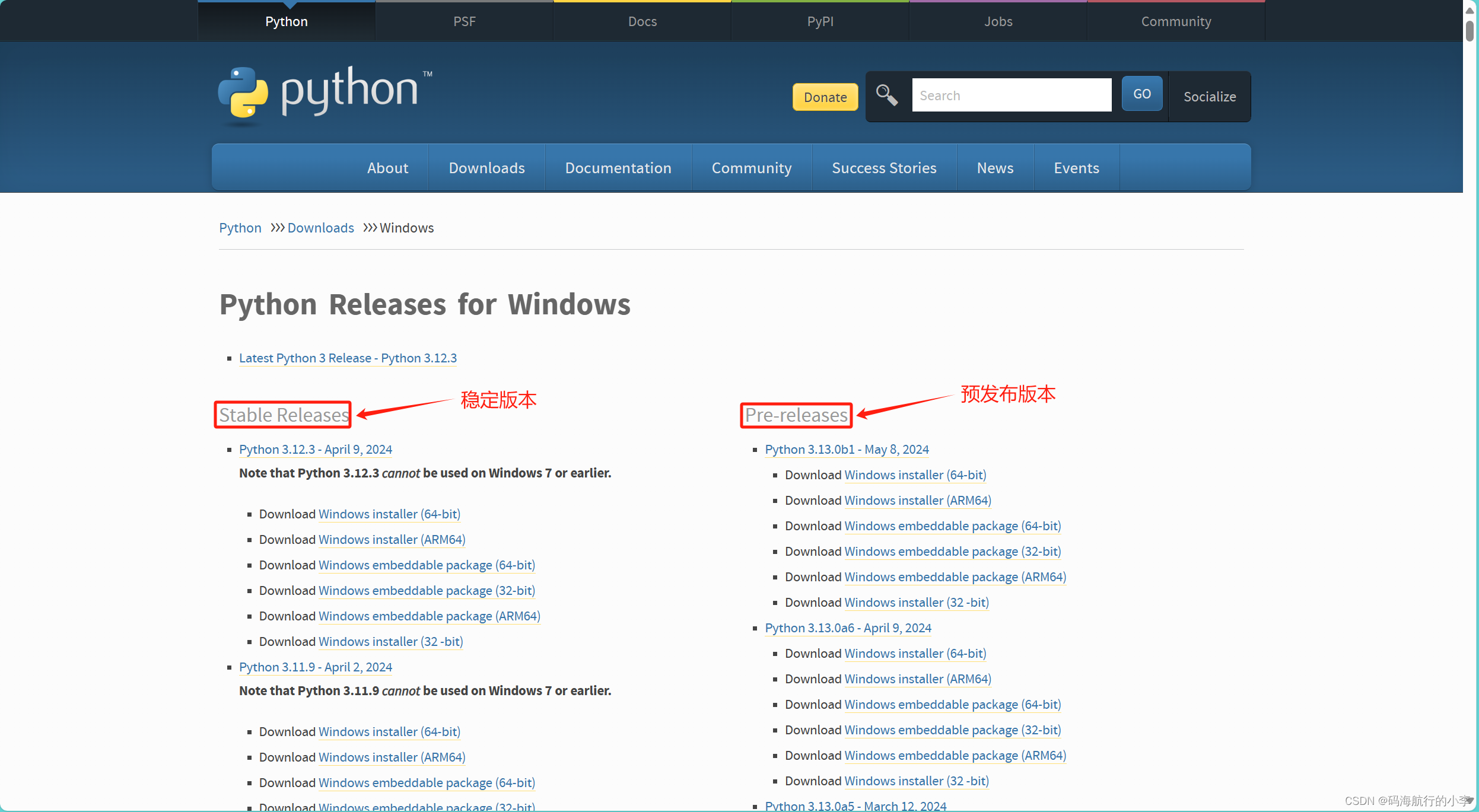Click the search magnifier icon
The height and width of the screenshot is (812, 1479).
[x=886, y=95]
